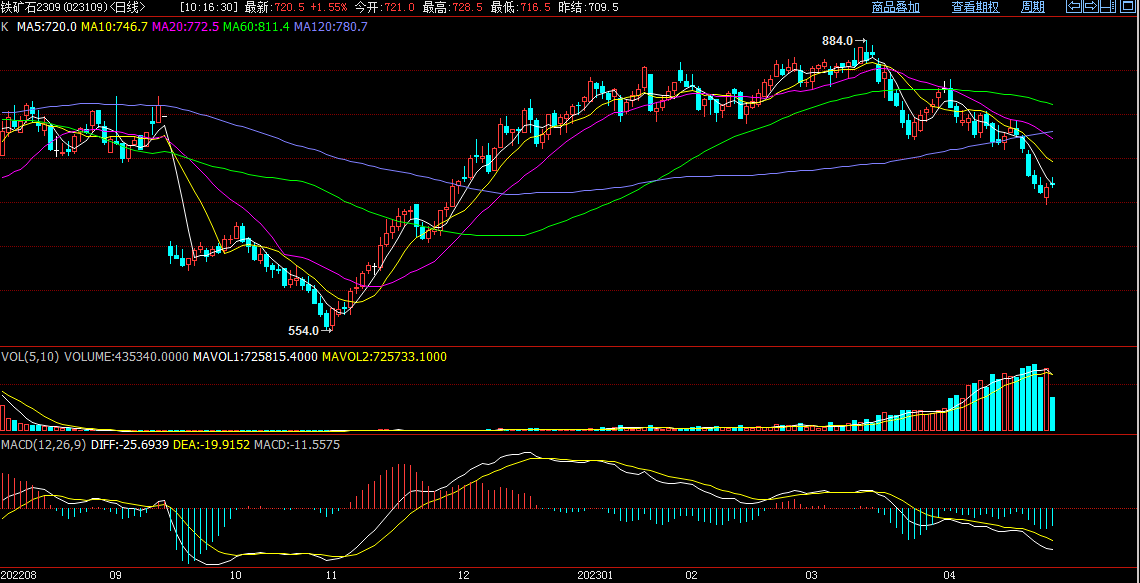Click the 03 month axis label

(x=810, y=575)
